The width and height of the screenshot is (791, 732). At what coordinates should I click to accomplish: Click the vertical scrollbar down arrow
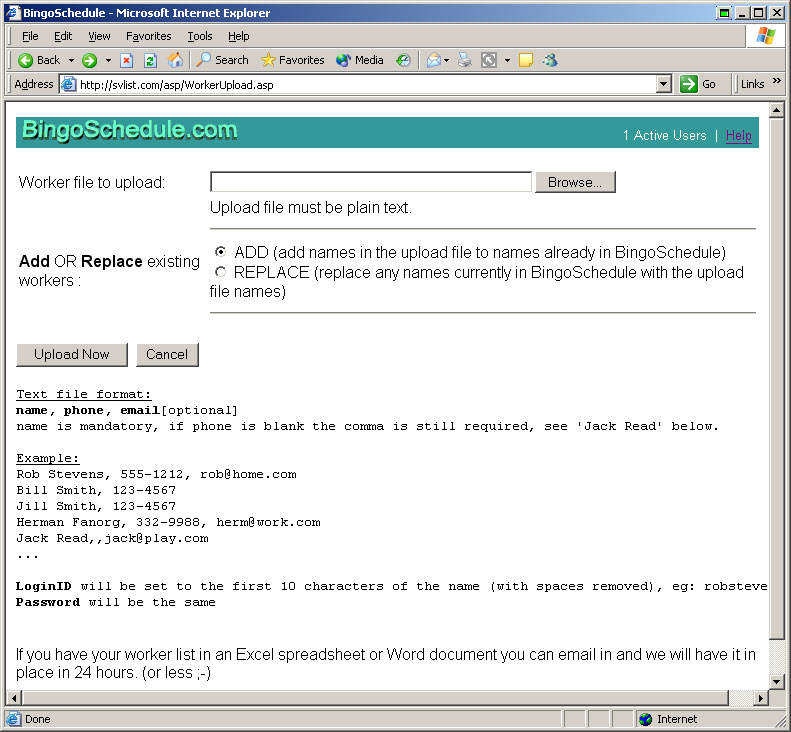(x=776, y=682)
